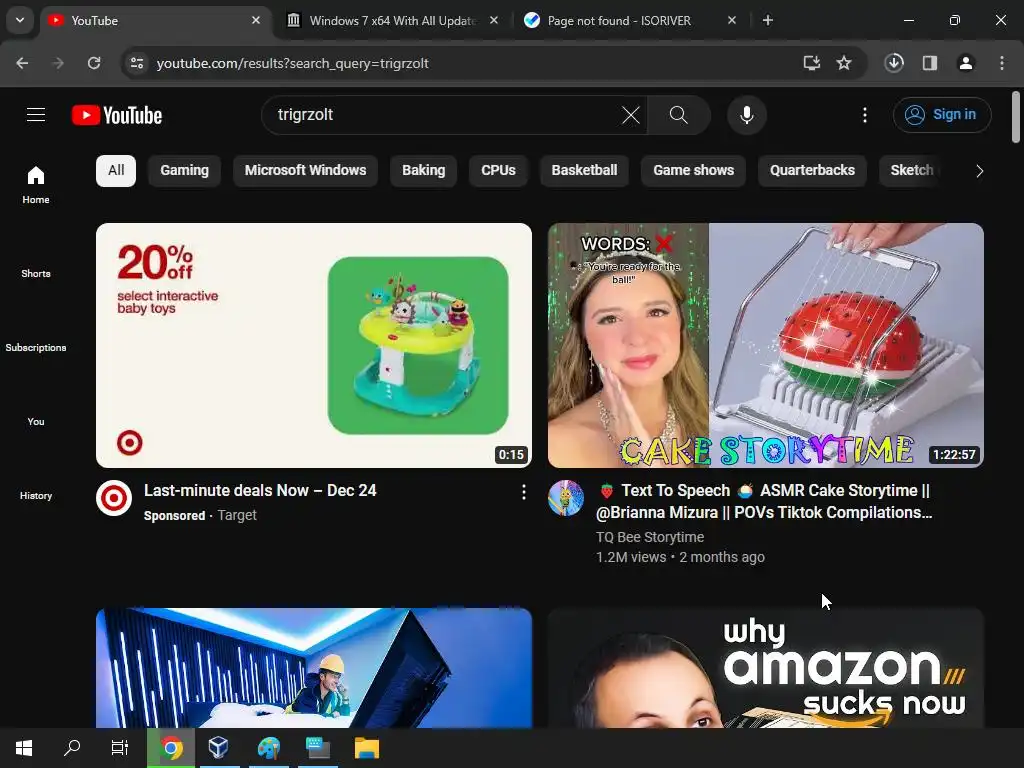Click the TQ Bee Storytime channel avatar

(x=566, y=498)
